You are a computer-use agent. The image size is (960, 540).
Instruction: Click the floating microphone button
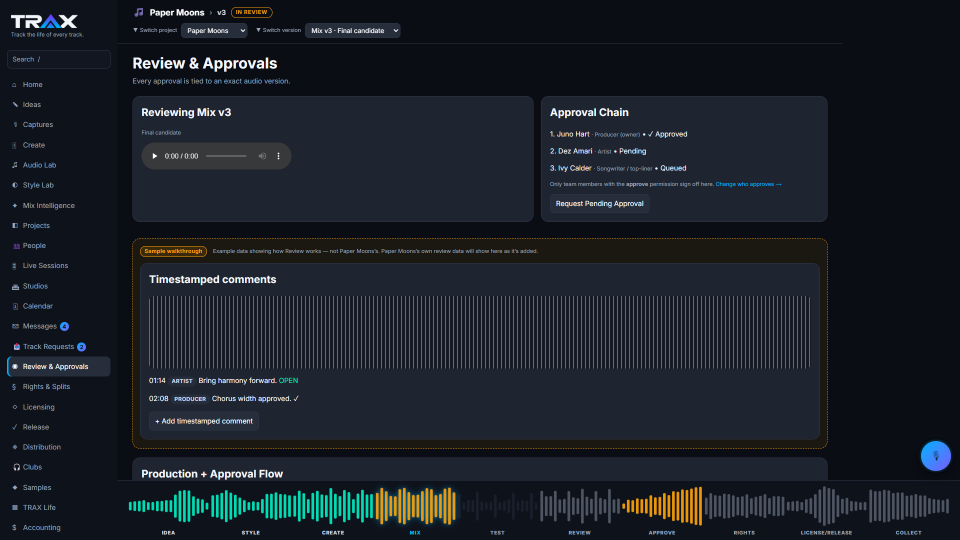click(936, 456)
